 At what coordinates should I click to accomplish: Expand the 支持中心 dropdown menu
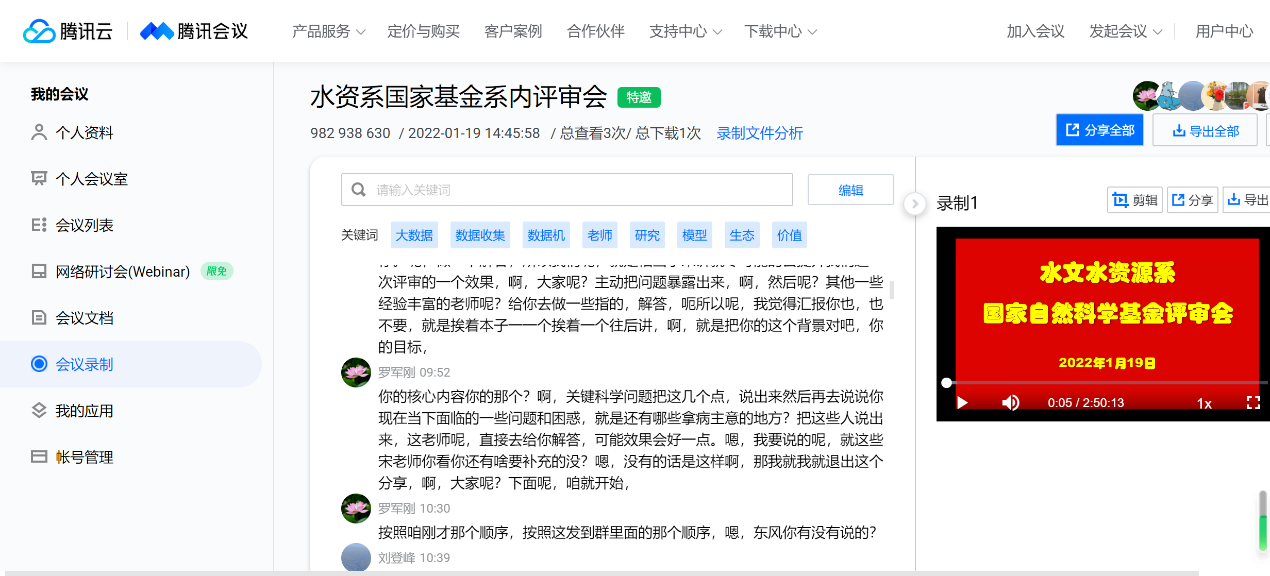[x=685, y=31]
